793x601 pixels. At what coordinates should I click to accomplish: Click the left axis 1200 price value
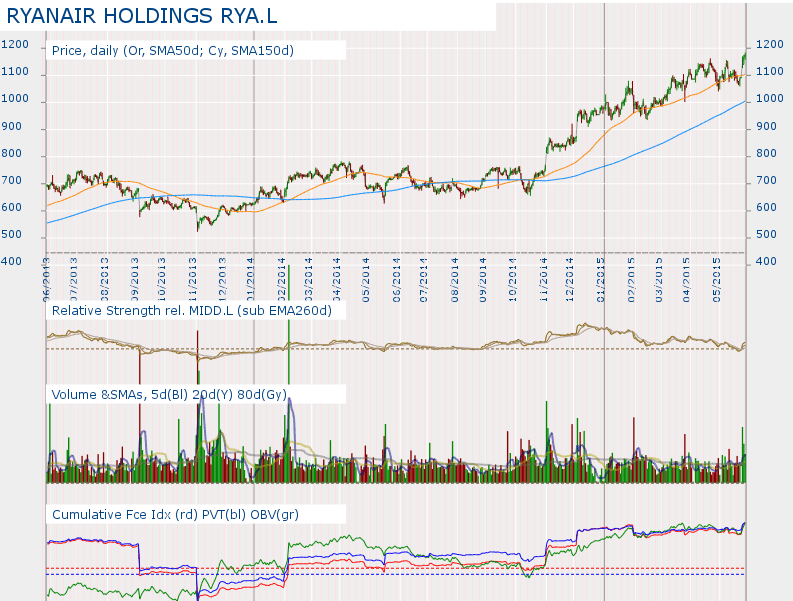click(x=15, y=45)
